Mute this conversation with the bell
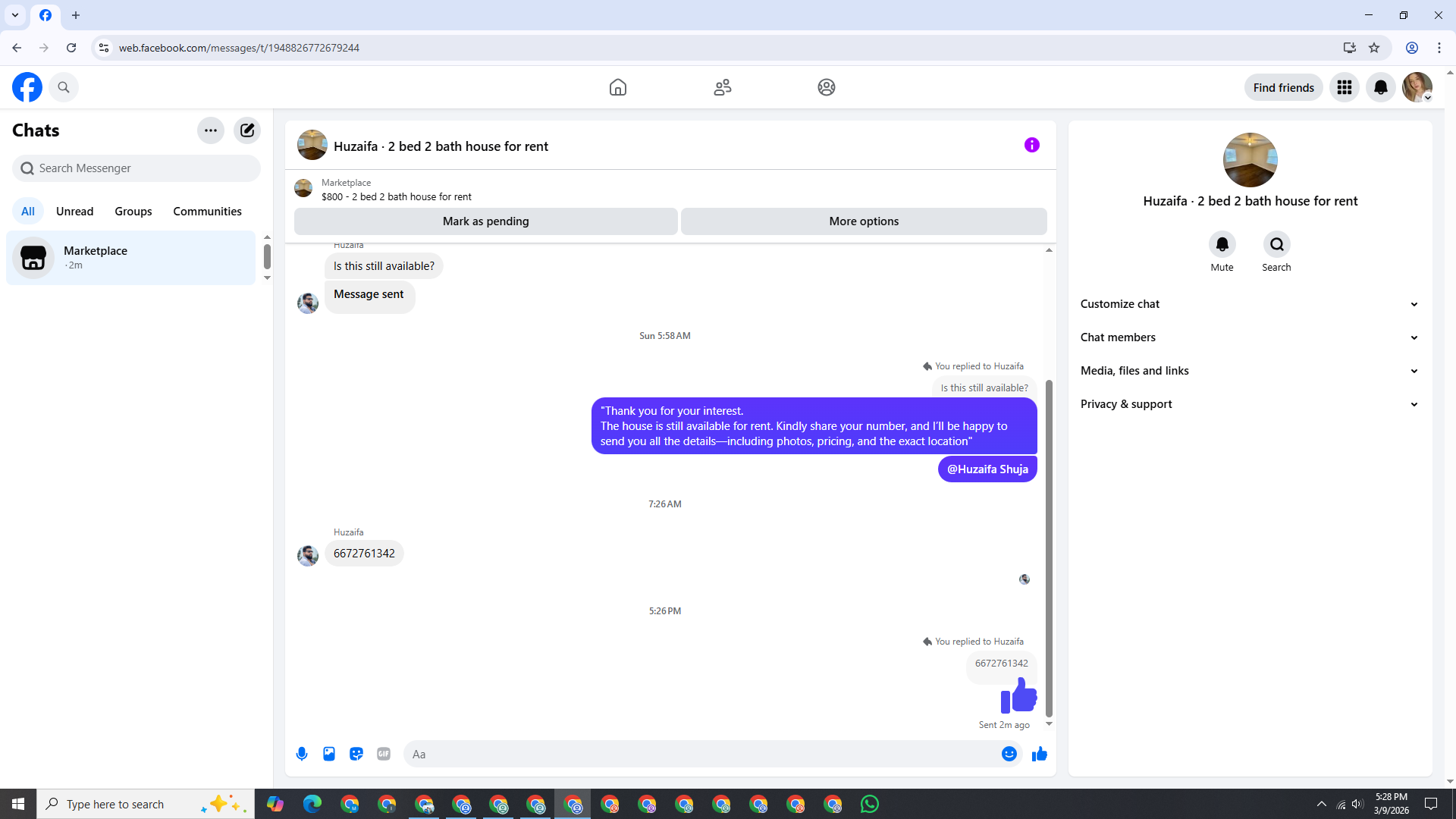 click(1222, 244)
